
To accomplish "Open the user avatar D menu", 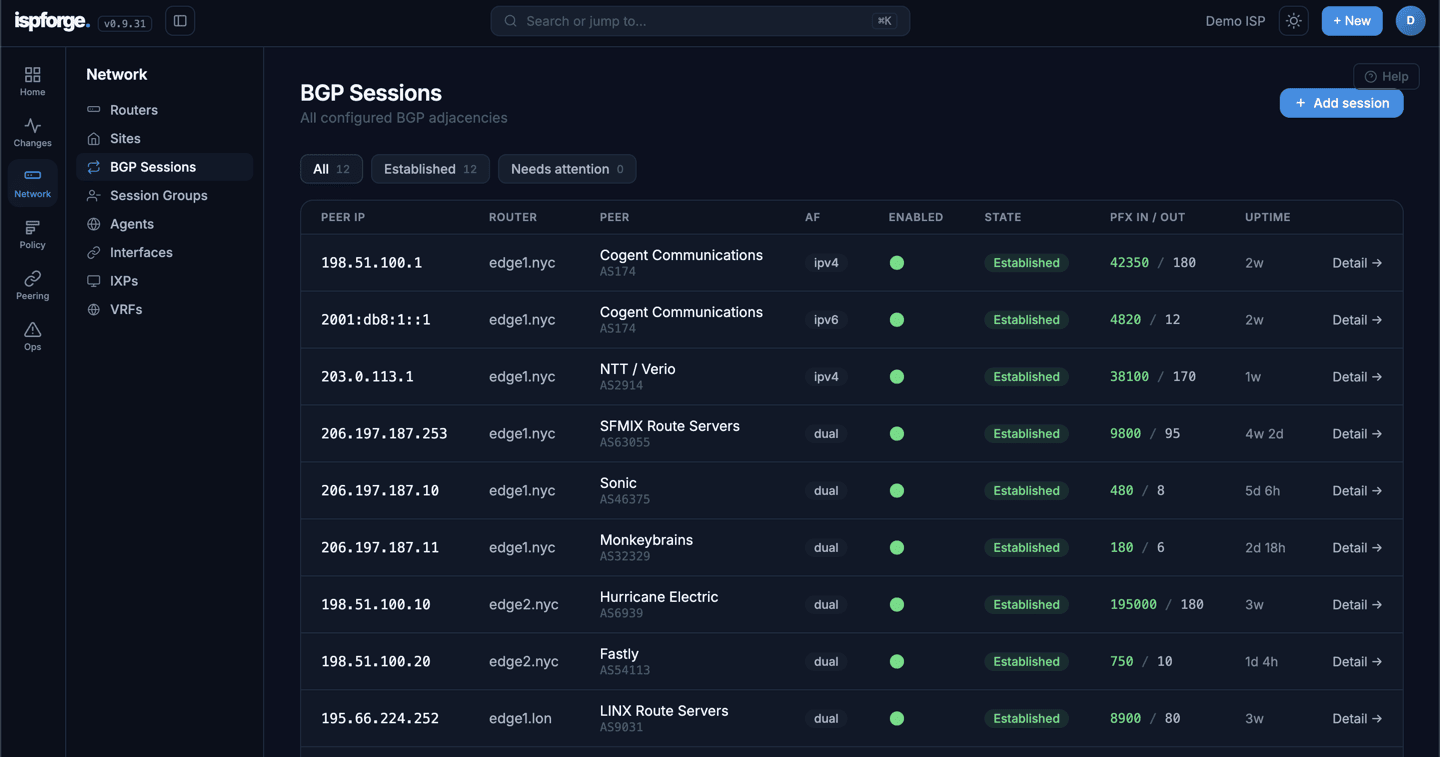I will (x=1410, y=21).
